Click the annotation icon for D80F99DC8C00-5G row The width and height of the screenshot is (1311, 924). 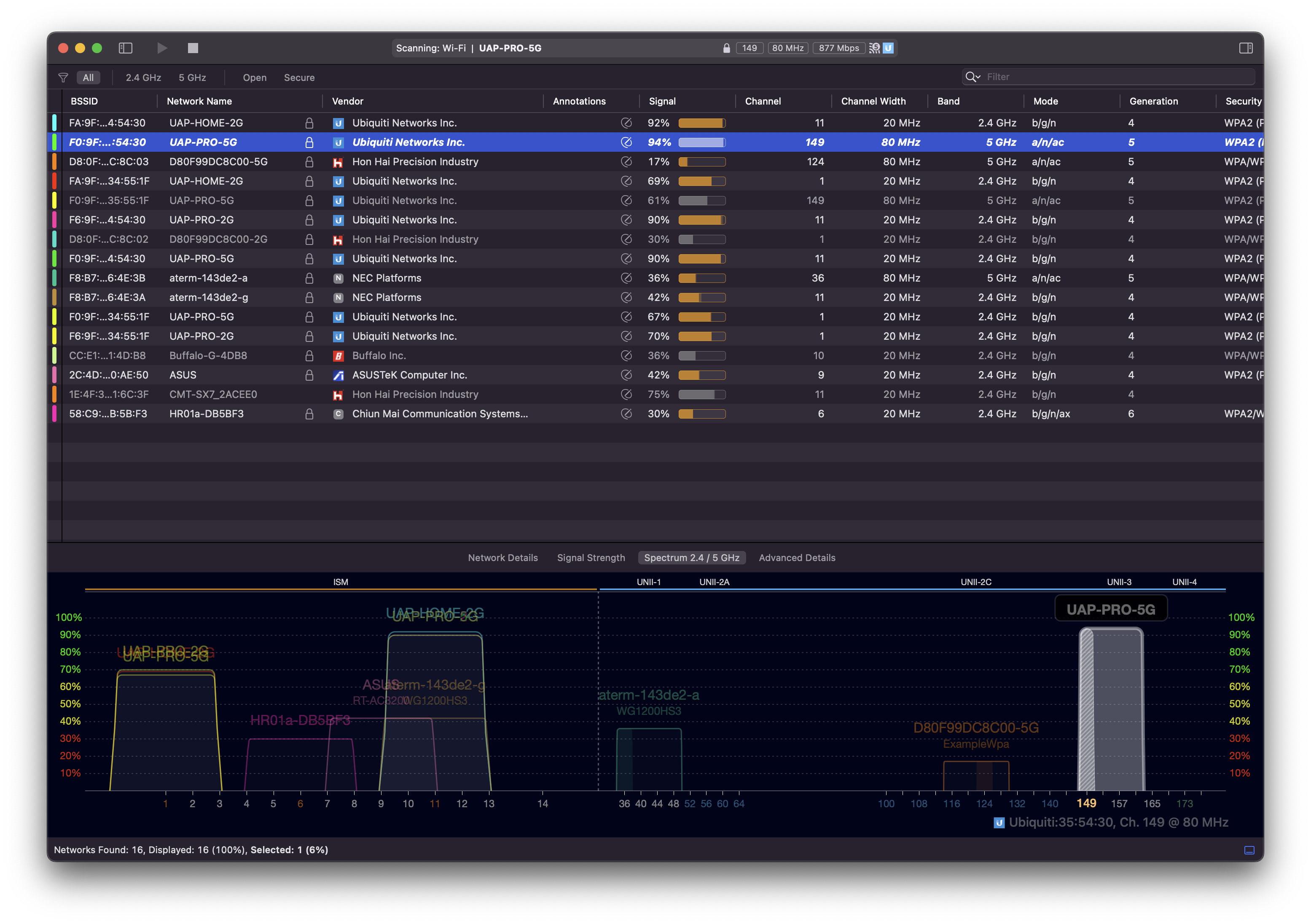tap(626, 161)
